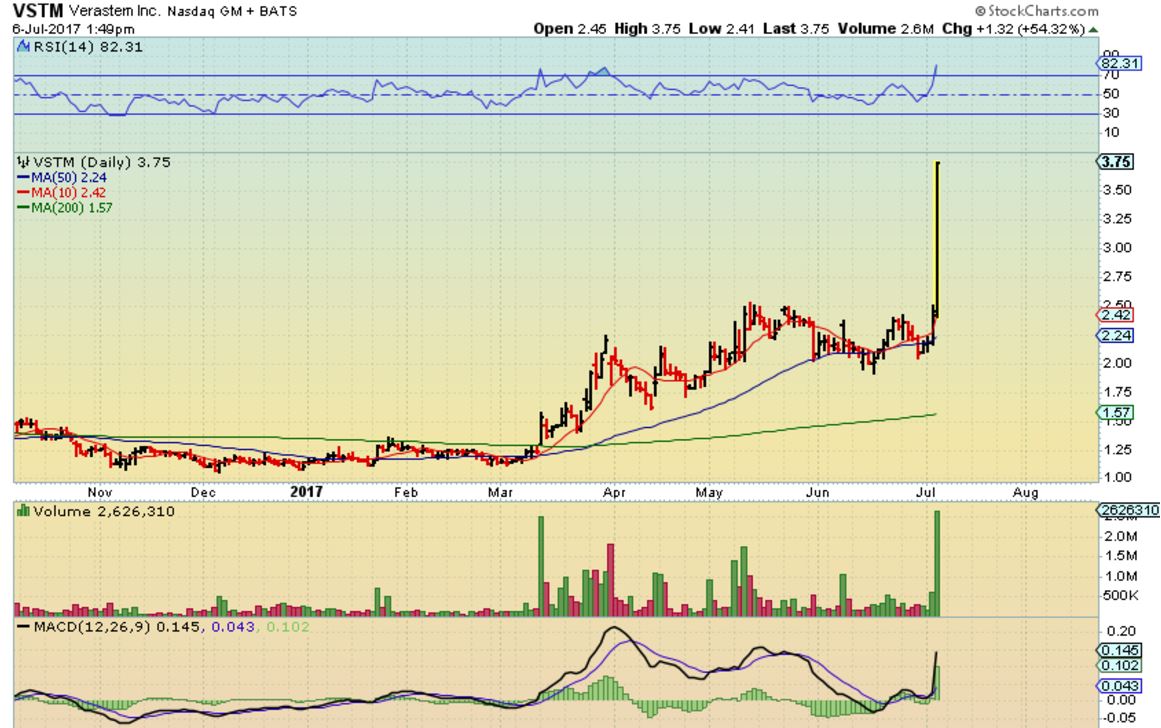
Task: Click the 3.50 price axis label
Action: click(x=1117, y=190)
